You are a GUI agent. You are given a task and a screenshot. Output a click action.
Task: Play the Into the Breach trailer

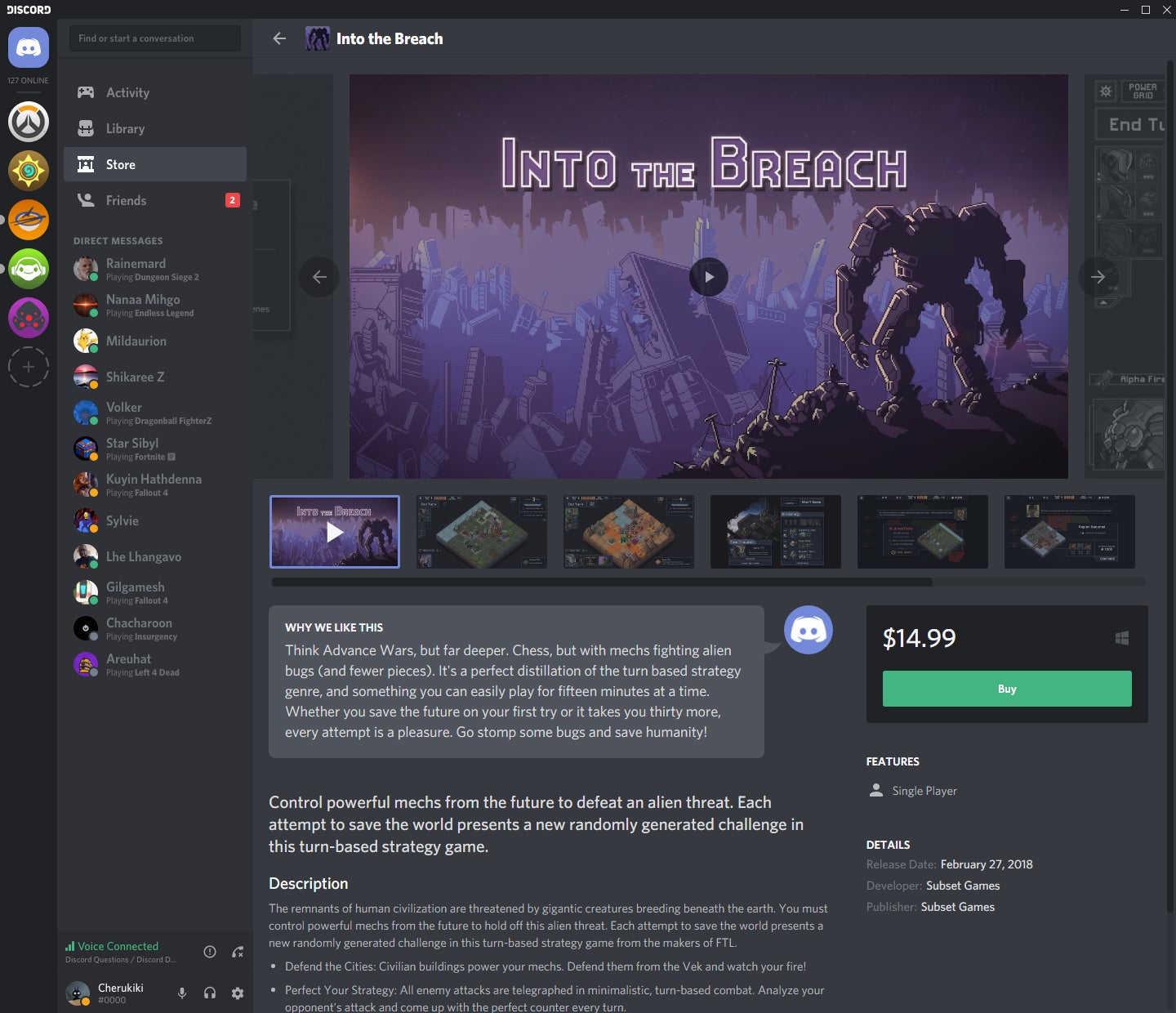point(708,277)
